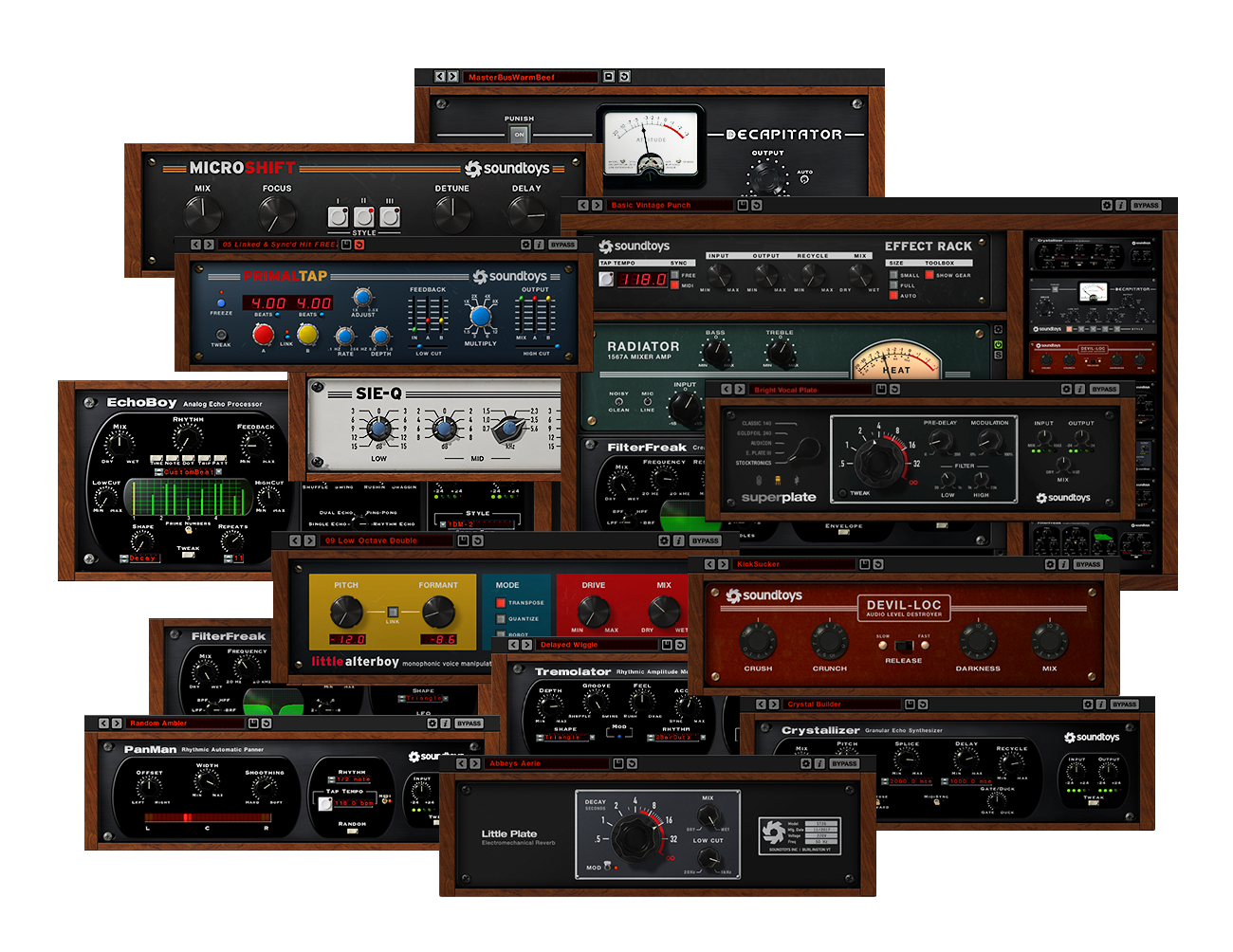Toggle the Show Gear option in Effect Rack

tap(929, 275)
